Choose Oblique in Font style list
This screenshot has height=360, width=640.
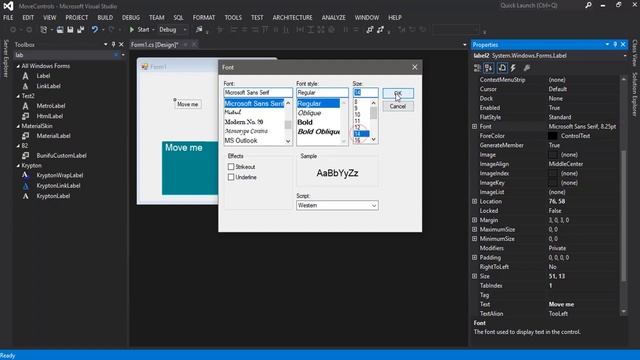[309, 113]
